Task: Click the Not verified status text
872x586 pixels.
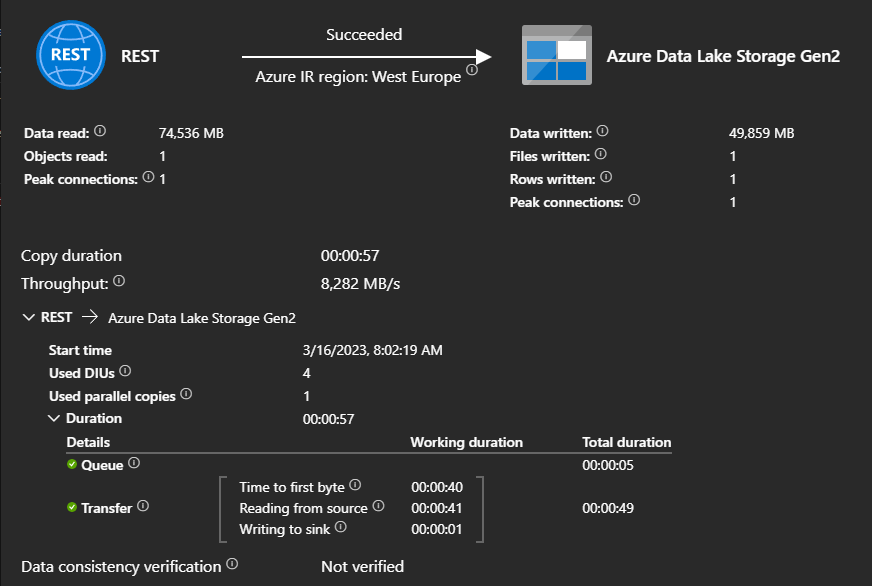Action: tap(363, 567)
